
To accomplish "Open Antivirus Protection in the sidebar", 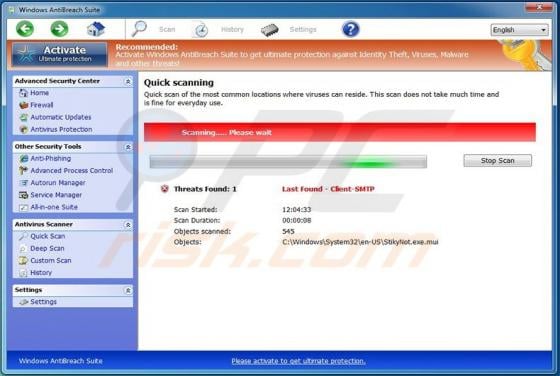I will pos(61,129).
